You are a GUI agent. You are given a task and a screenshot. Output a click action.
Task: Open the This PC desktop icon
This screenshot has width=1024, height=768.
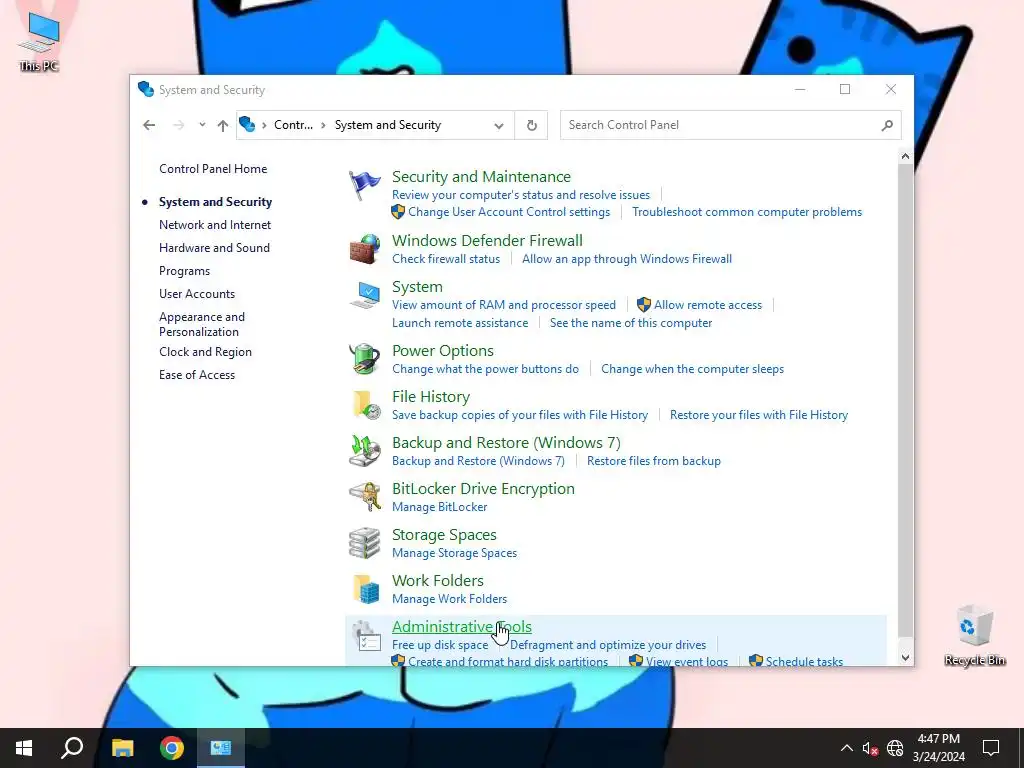(39, 42)
